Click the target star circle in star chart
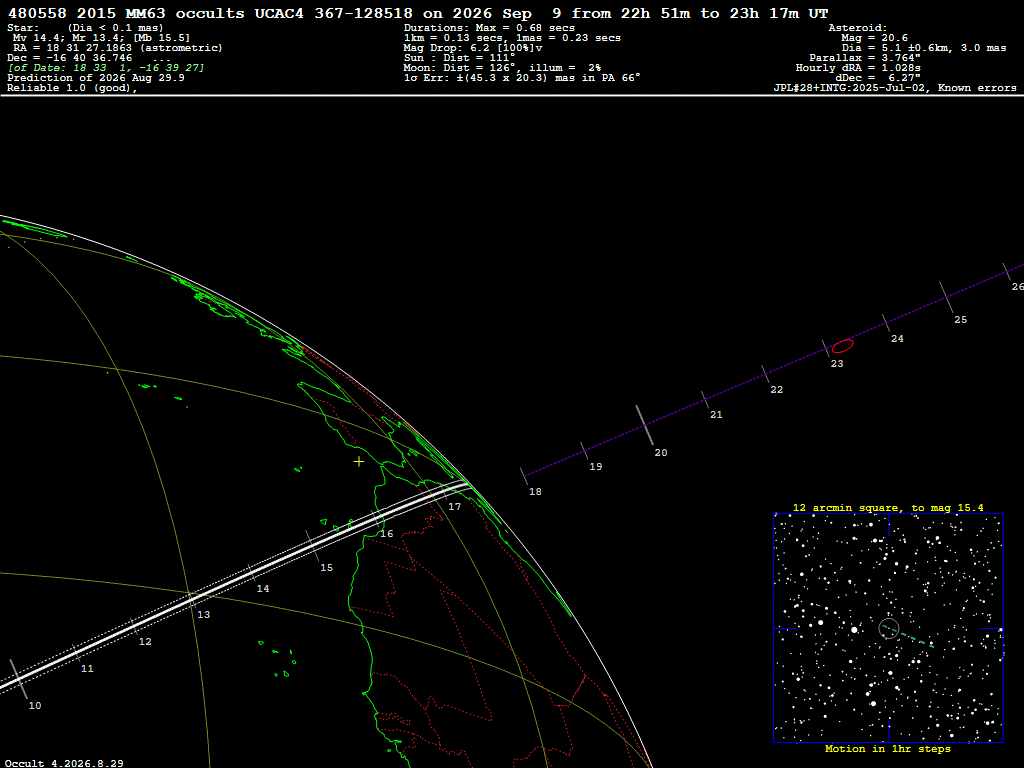The width and height of the screenshot is (1024, 768). pos(889,628)
